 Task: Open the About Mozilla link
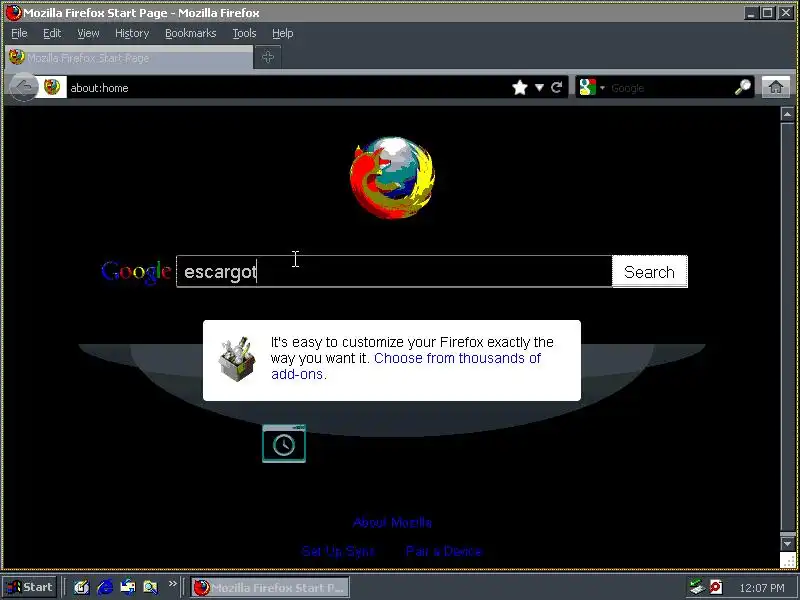[392, 522]
